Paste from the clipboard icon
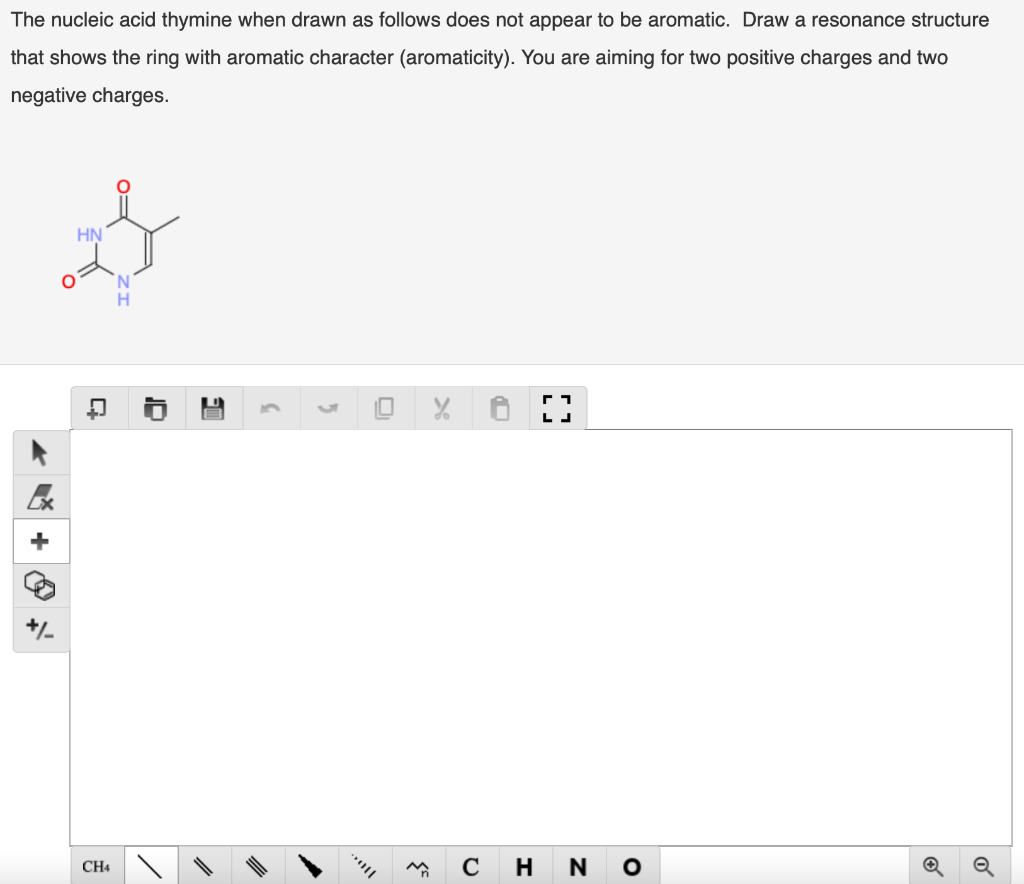 pos(499,407)
